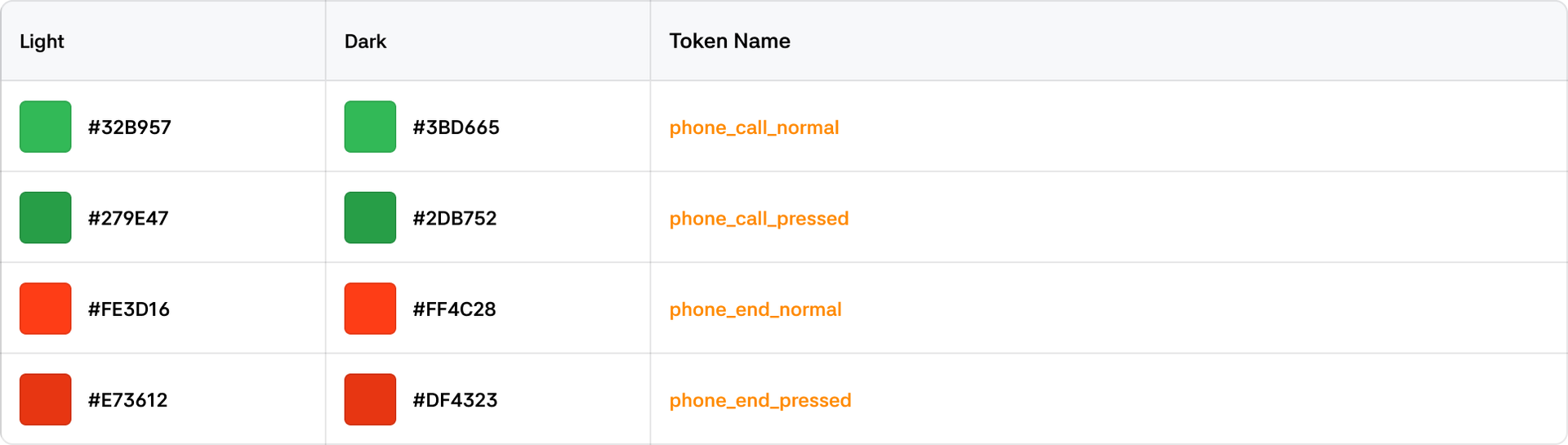Click the light #FE3D16 red swatch

point(46,309)
